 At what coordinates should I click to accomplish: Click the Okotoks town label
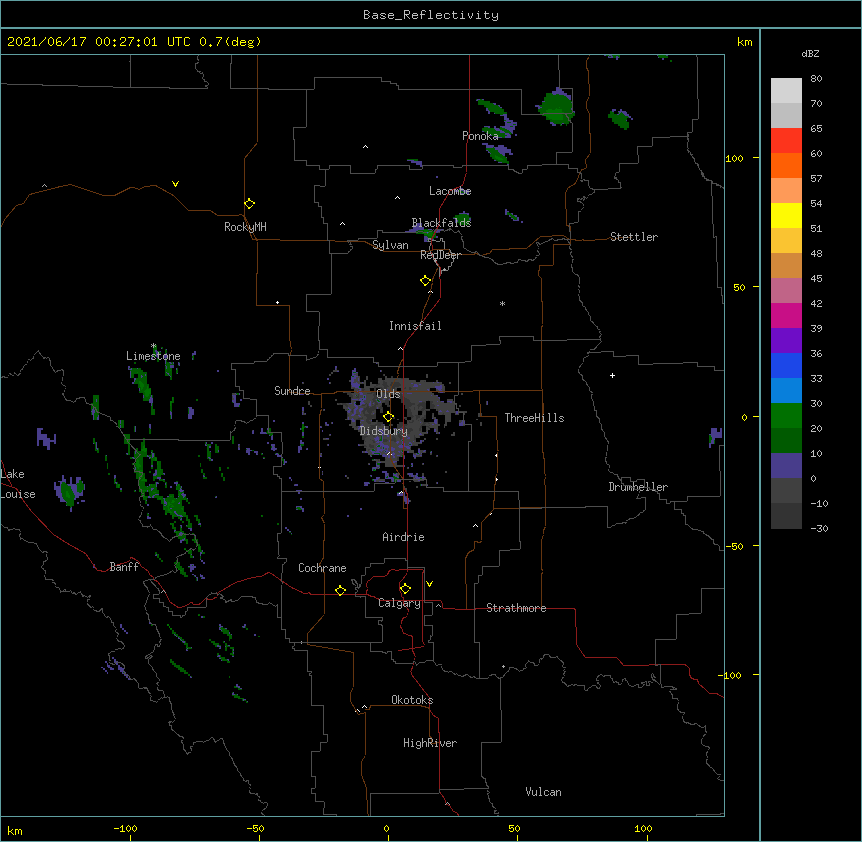[x=412, y=700]
